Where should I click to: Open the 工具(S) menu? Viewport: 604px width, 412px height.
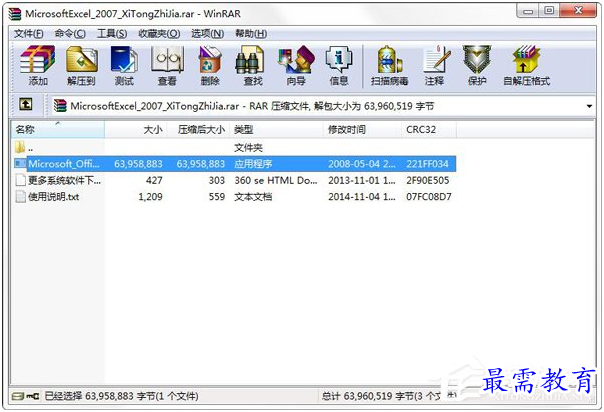point(112,34)
